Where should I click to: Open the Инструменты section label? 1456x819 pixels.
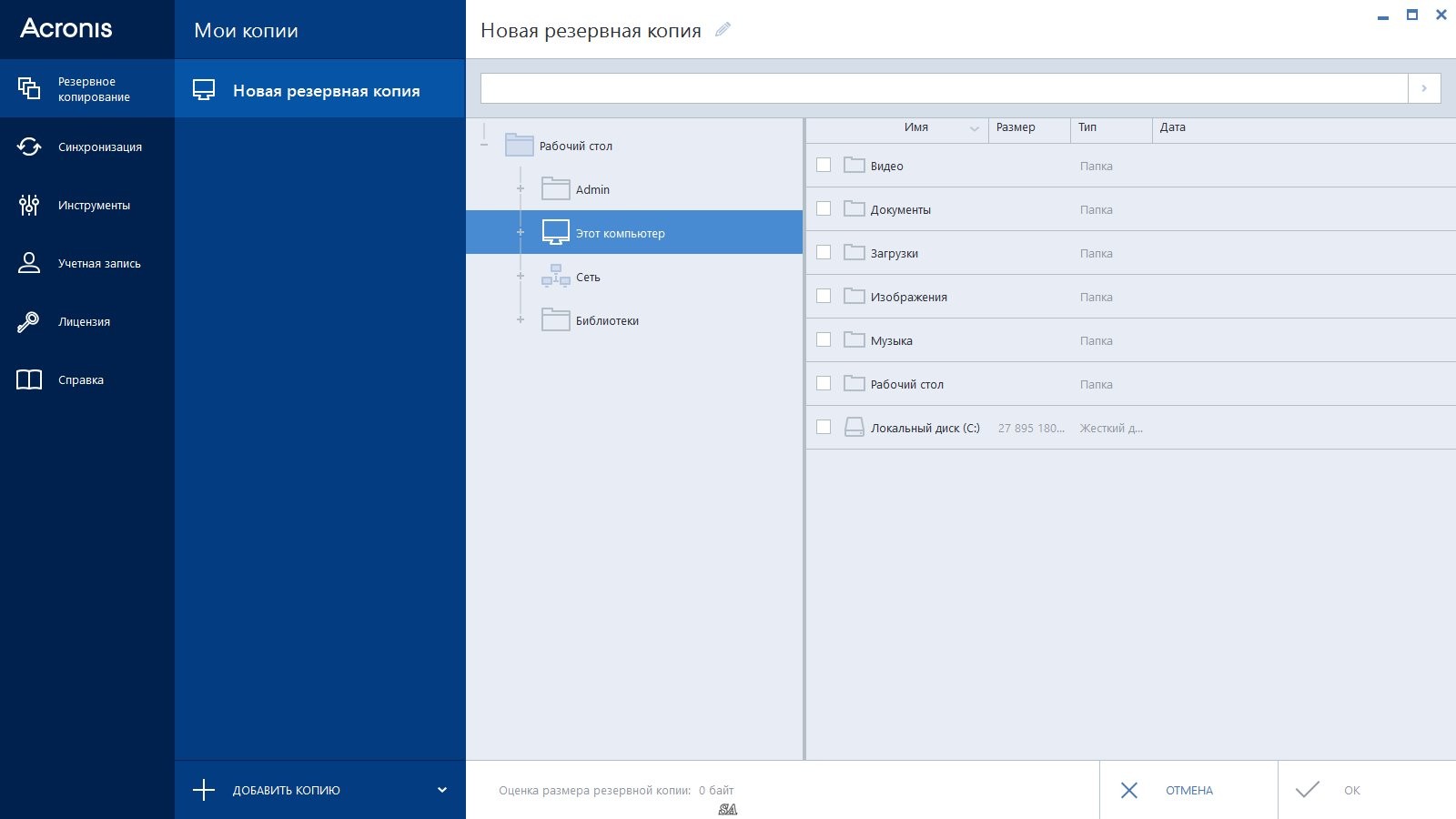(x=94, y=205)
